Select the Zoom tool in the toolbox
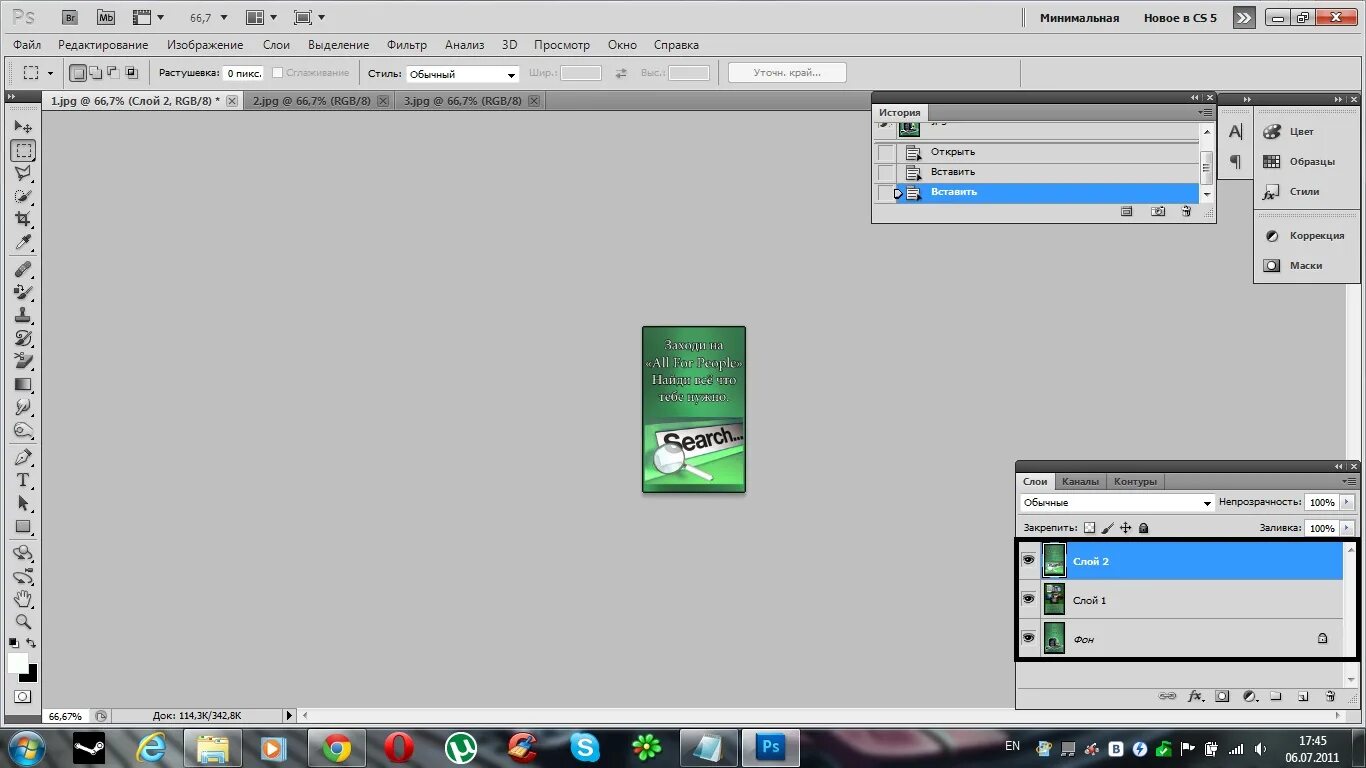Screen dimensions: 1366x768 click(23, 622)
